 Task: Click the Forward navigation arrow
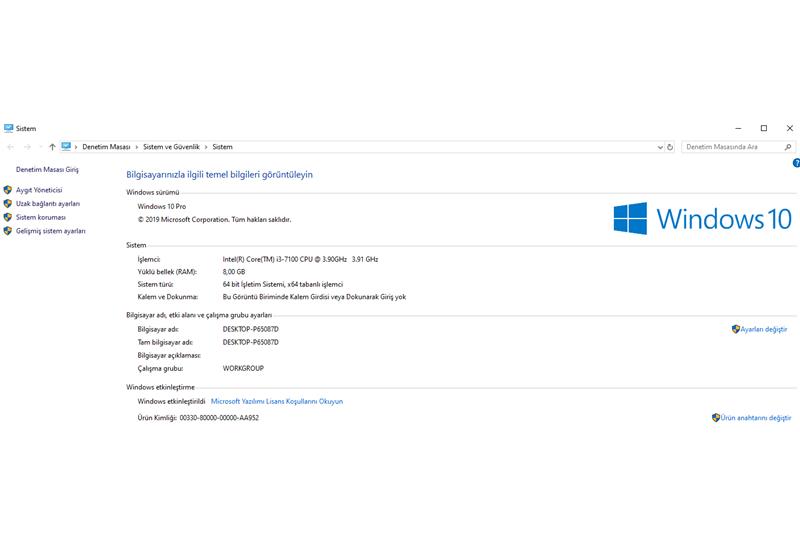pos(28,147)
